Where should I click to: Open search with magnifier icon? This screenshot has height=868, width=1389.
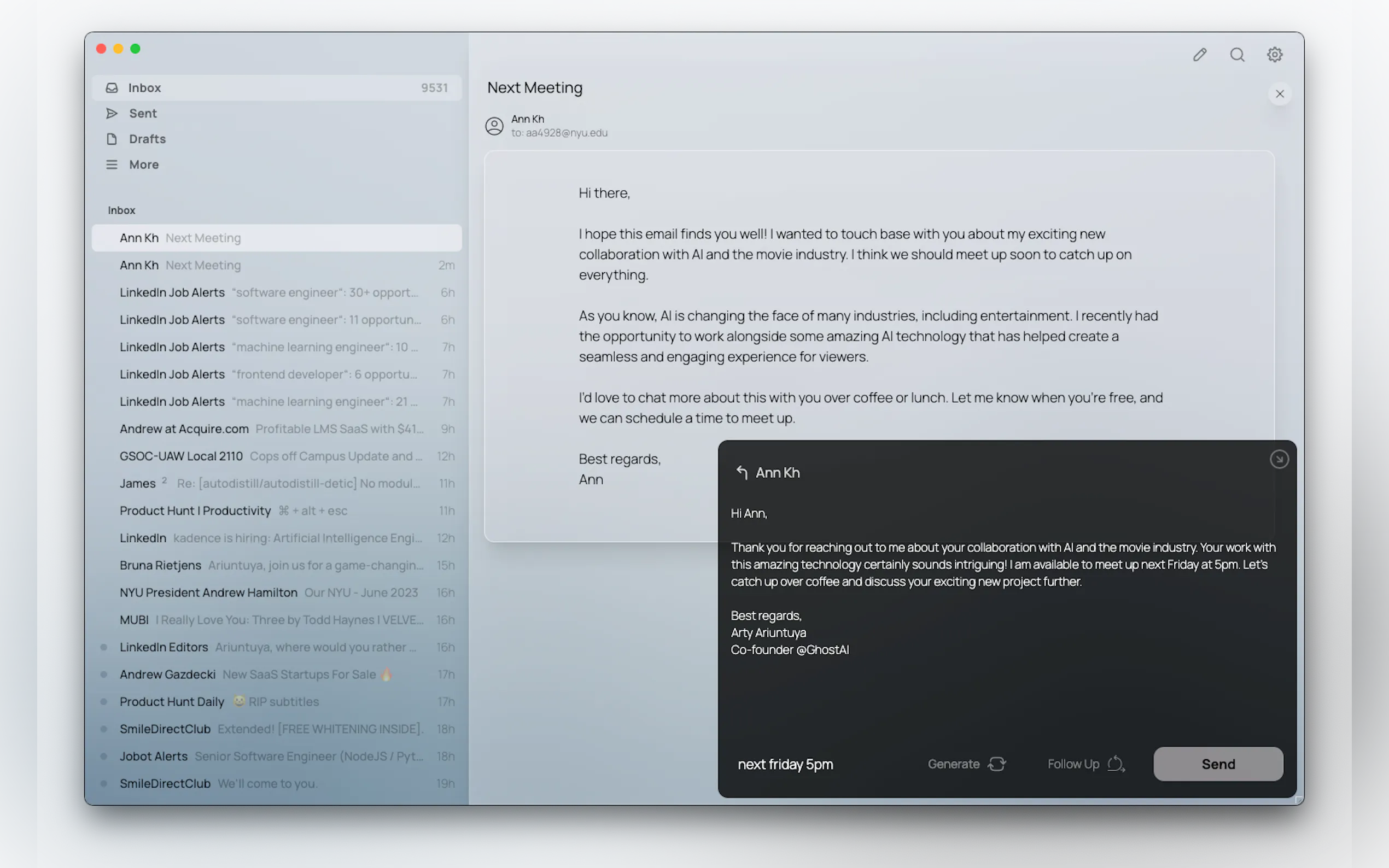tap(1237, 55)
